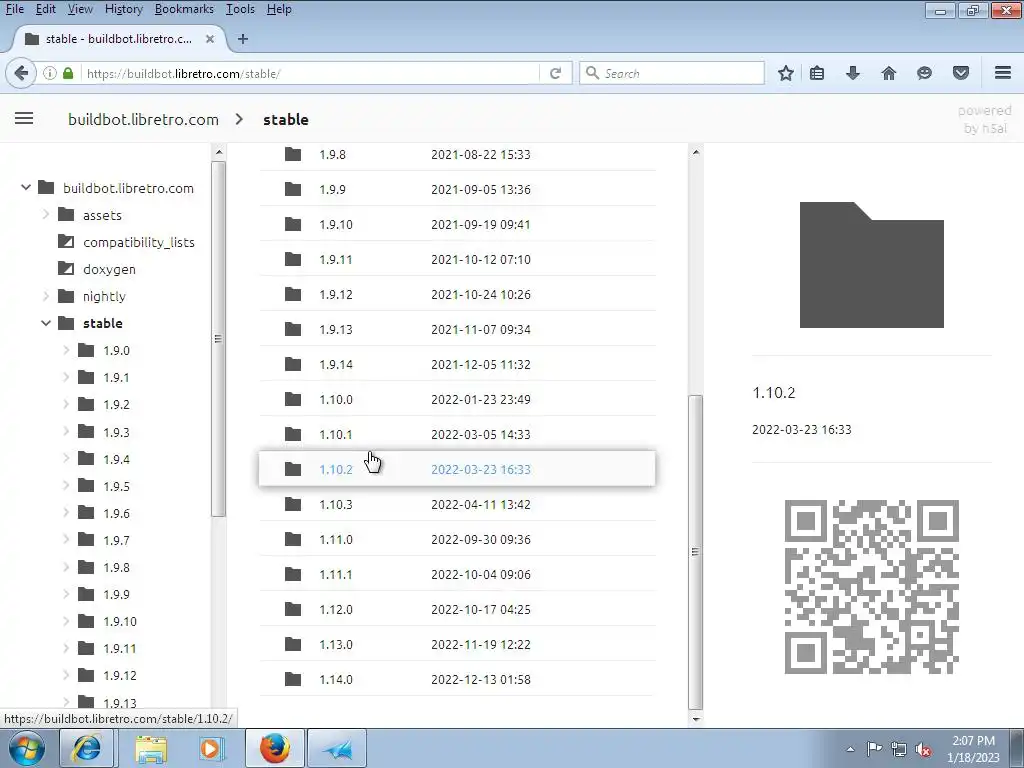
Task: Go back with the browser back arrow
Action: point(21,73)
